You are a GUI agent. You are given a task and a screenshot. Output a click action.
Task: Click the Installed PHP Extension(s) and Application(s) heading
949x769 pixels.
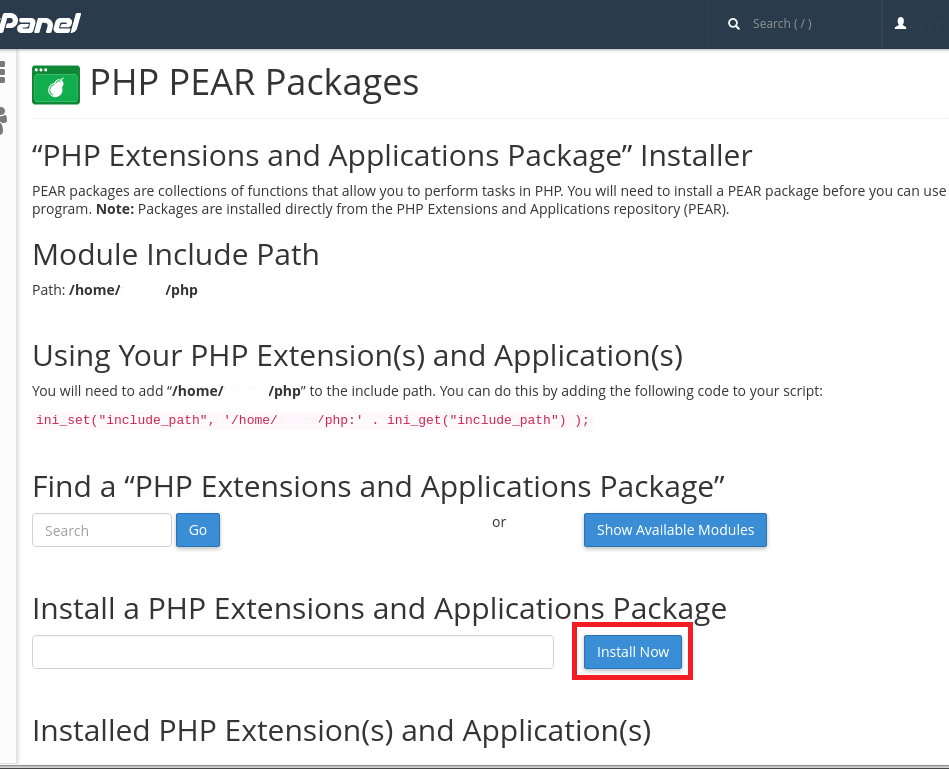point(341,731)
